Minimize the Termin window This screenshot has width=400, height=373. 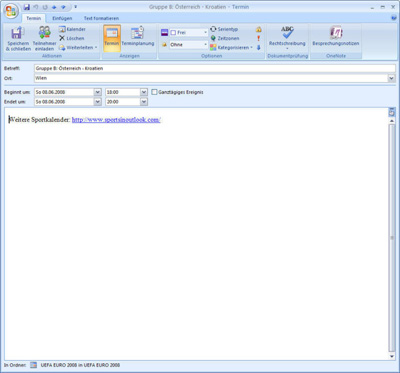coord(373,7)
